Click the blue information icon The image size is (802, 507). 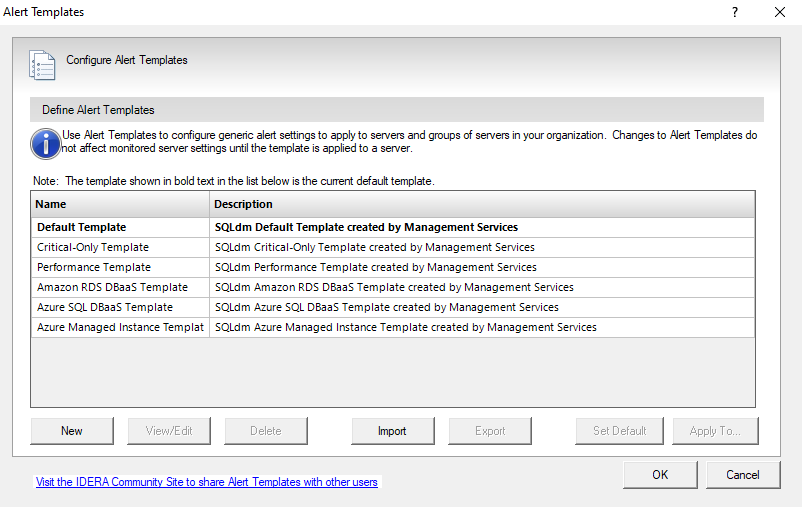pyautogui.click(x=46, y=143)
